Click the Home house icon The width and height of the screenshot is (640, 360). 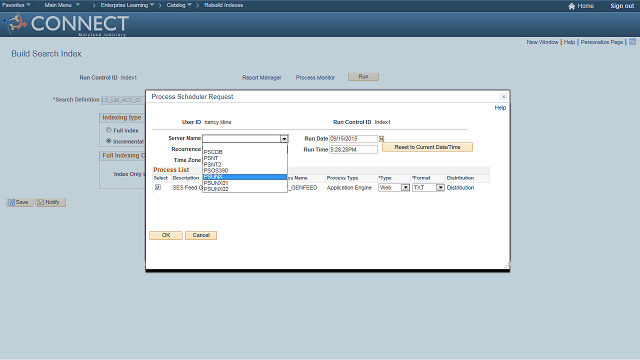571,6
